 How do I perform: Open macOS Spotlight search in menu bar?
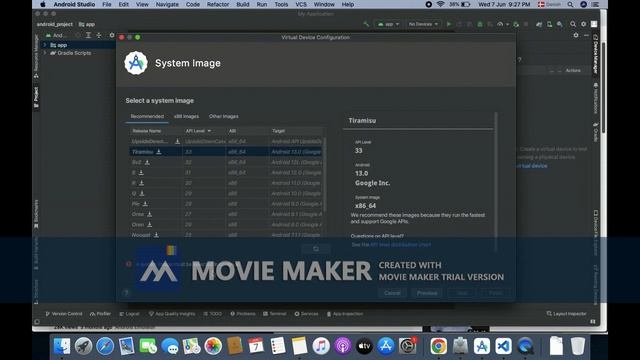point(570,4)
